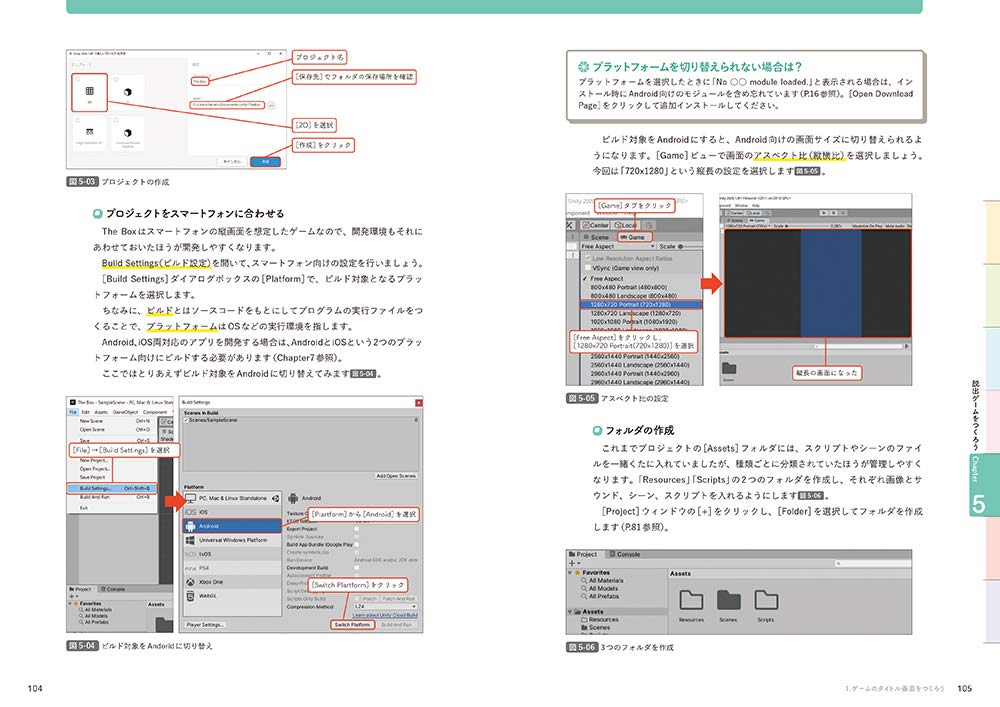Image resolution: width=1000 pixels, height=707 pixels.
Task: Switch to the Scene tab above Free Aspect
Action: (596, 237)
